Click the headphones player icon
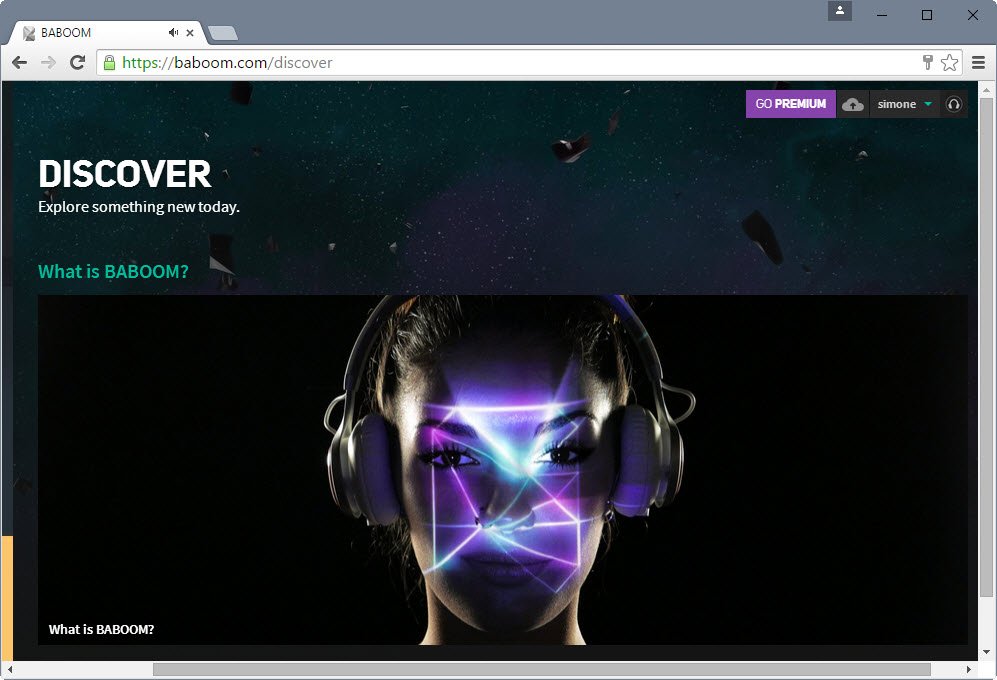Screen dimensions: 997x680 pyautogui.click(x=954, y=104)
